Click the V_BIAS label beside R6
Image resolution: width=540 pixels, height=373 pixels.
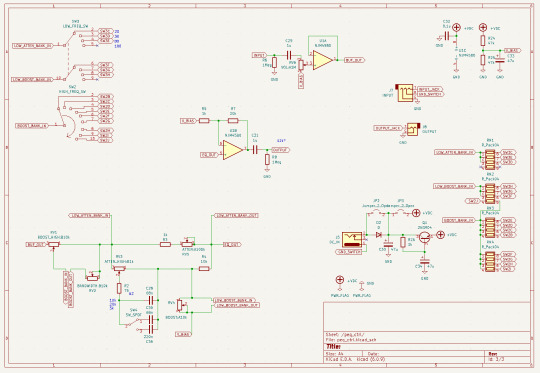click(x=188, y=121)
